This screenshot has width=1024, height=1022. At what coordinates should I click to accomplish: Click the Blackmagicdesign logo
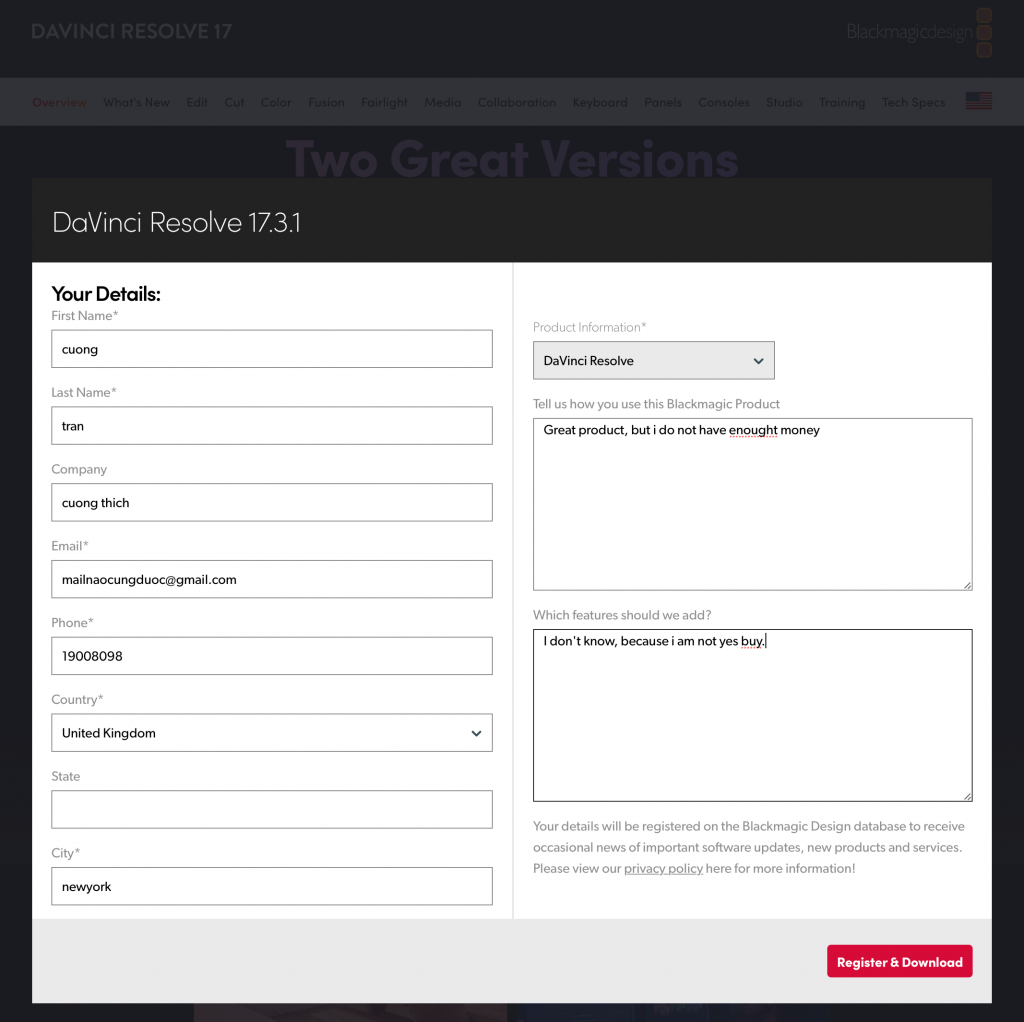(918, 32)
